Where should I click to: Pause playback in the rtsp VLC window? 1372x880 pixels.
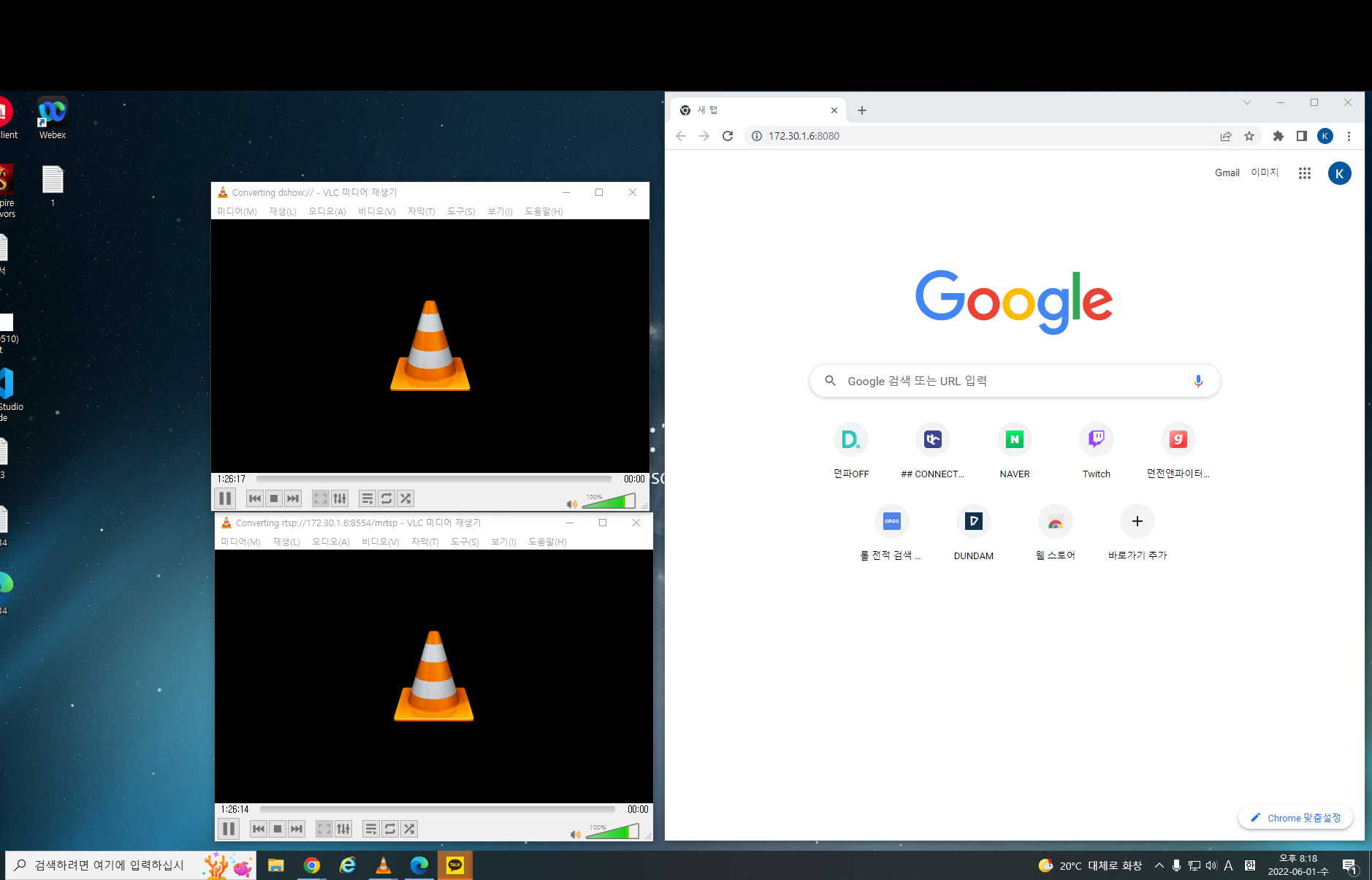229,829
